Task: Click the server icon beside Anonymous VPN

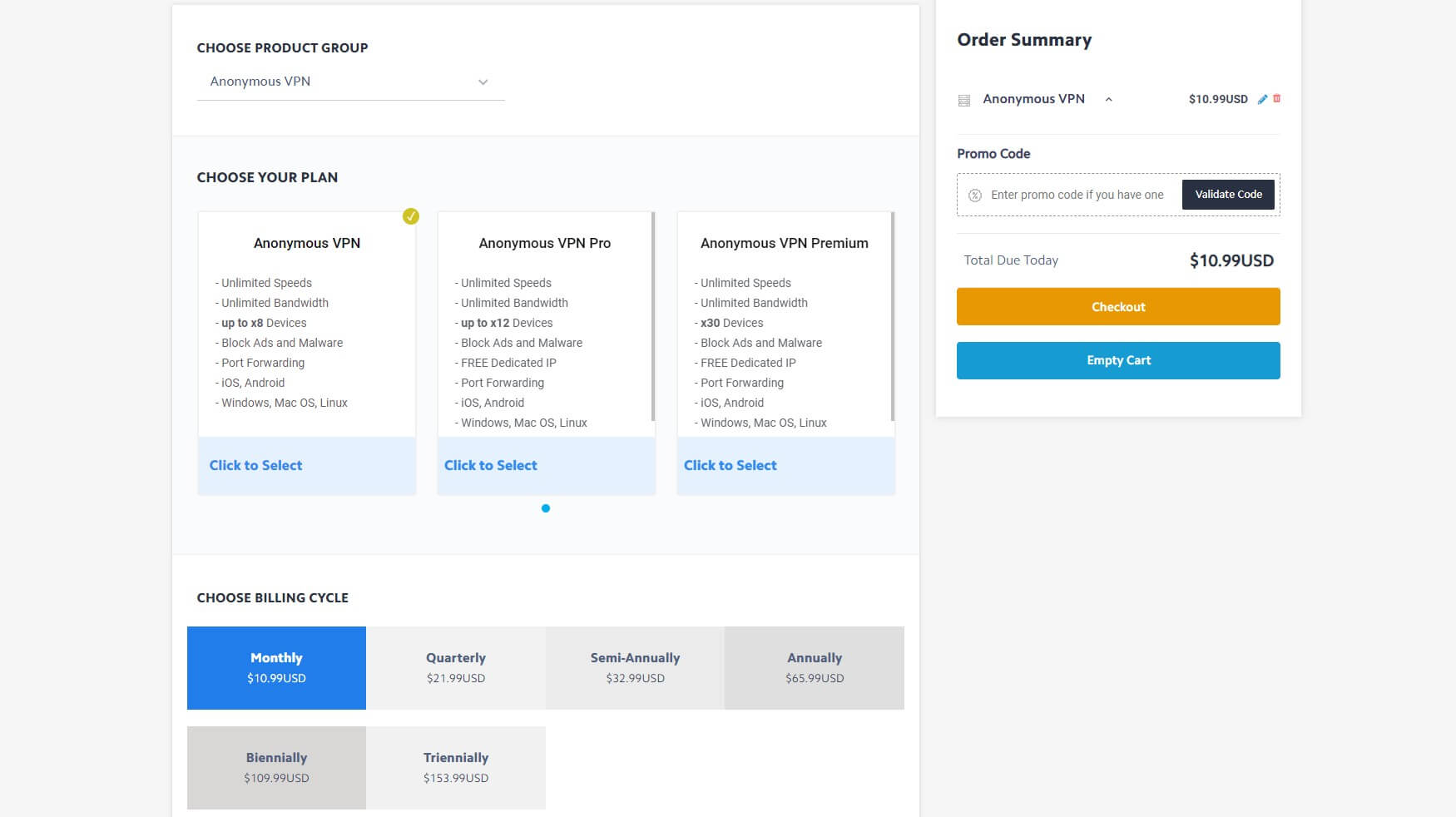Action: tap(964, 100)
